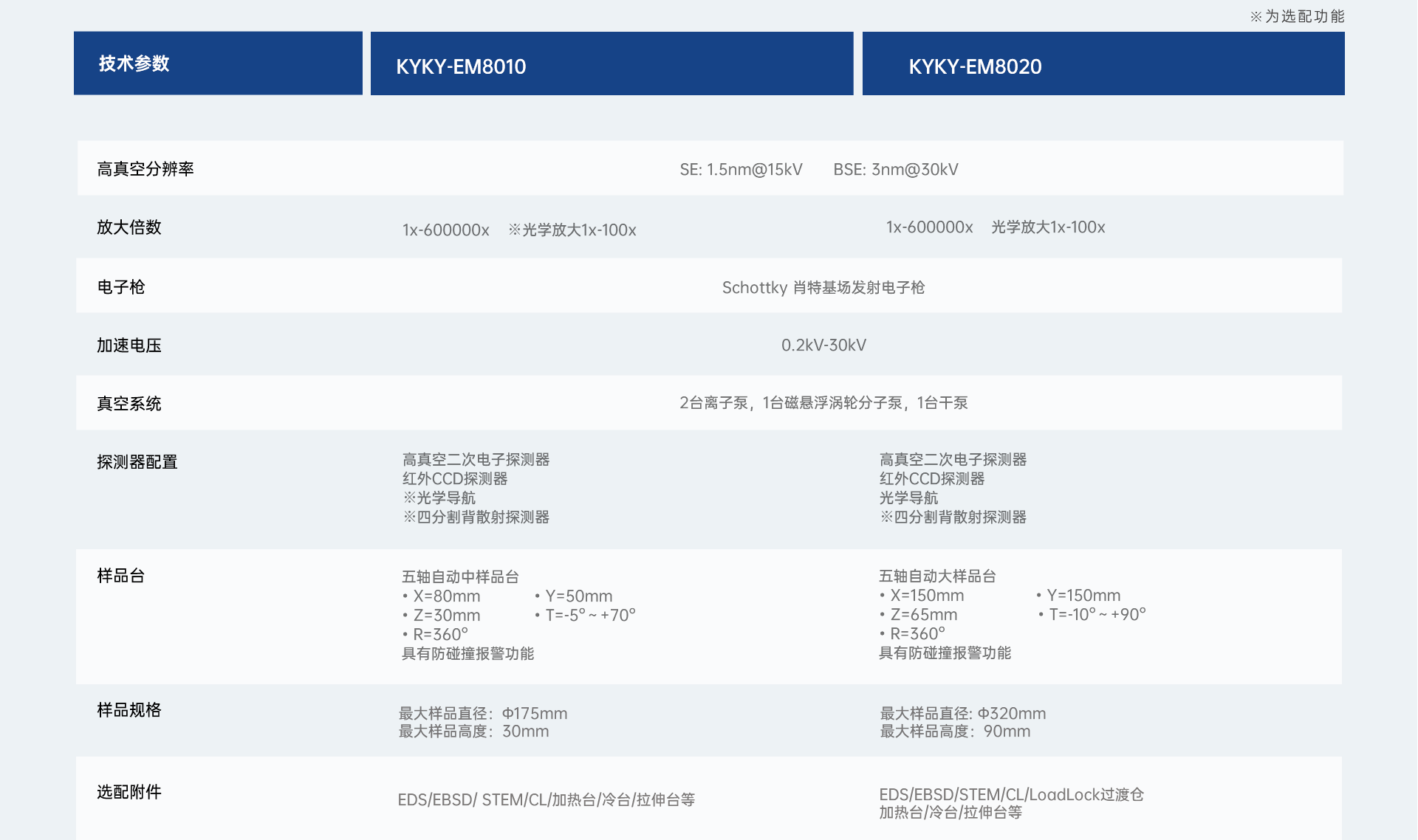Click the ※为选配功能 note
1418x840 pixels.
pos(1297,16)
